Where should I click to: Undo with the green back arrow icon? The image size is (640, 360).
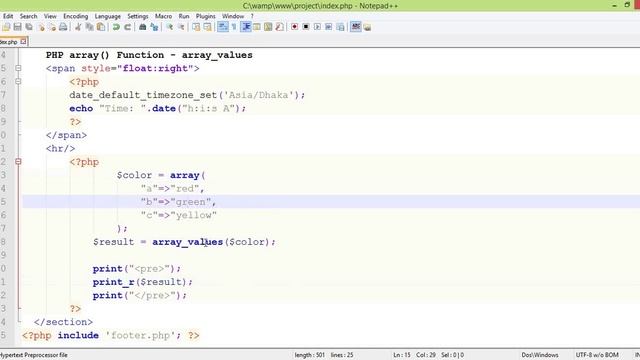[116, 27]
